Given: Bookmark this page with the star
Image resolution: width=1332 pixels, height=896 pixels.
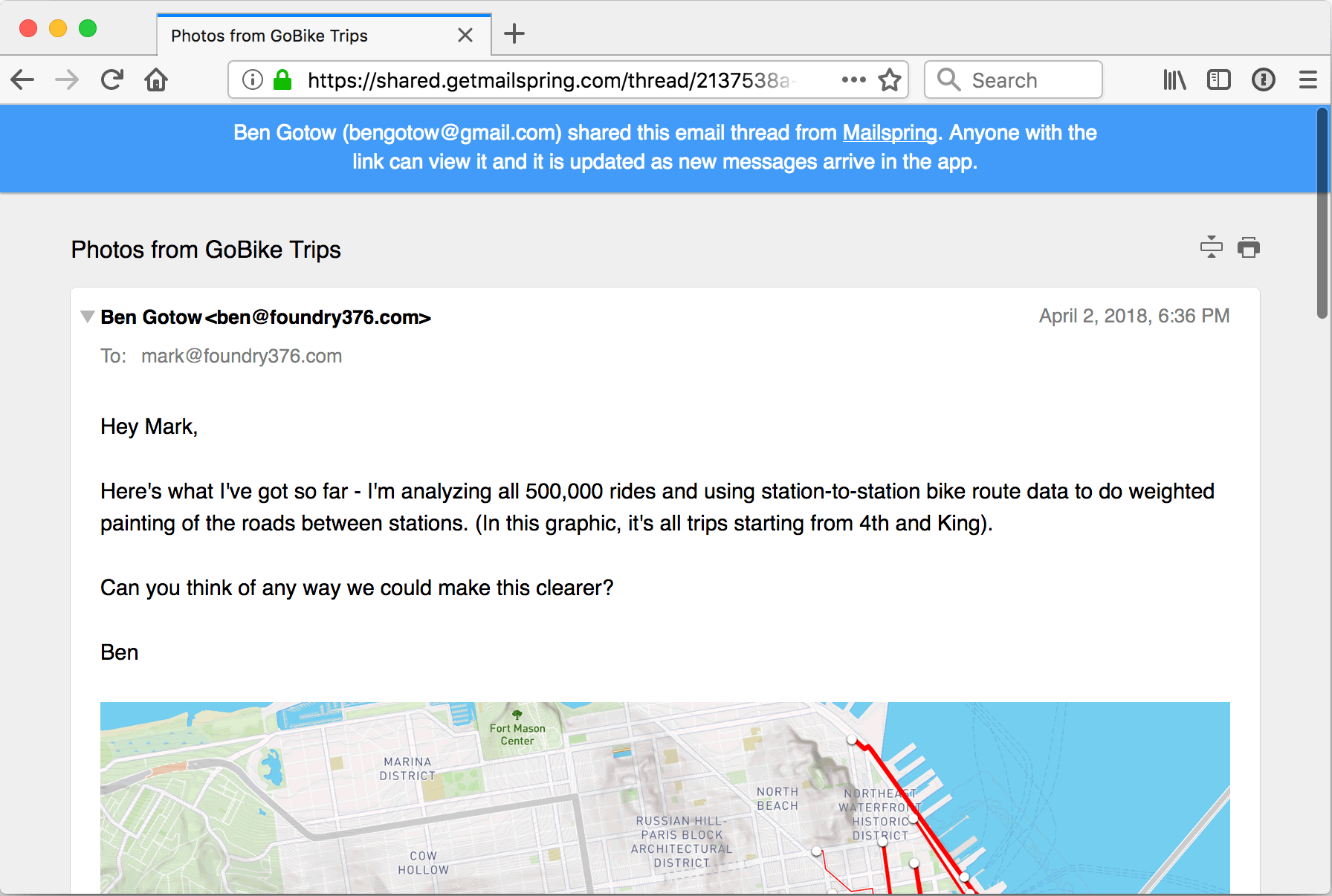Looking at the screenshot, I should tap(890, 79).
